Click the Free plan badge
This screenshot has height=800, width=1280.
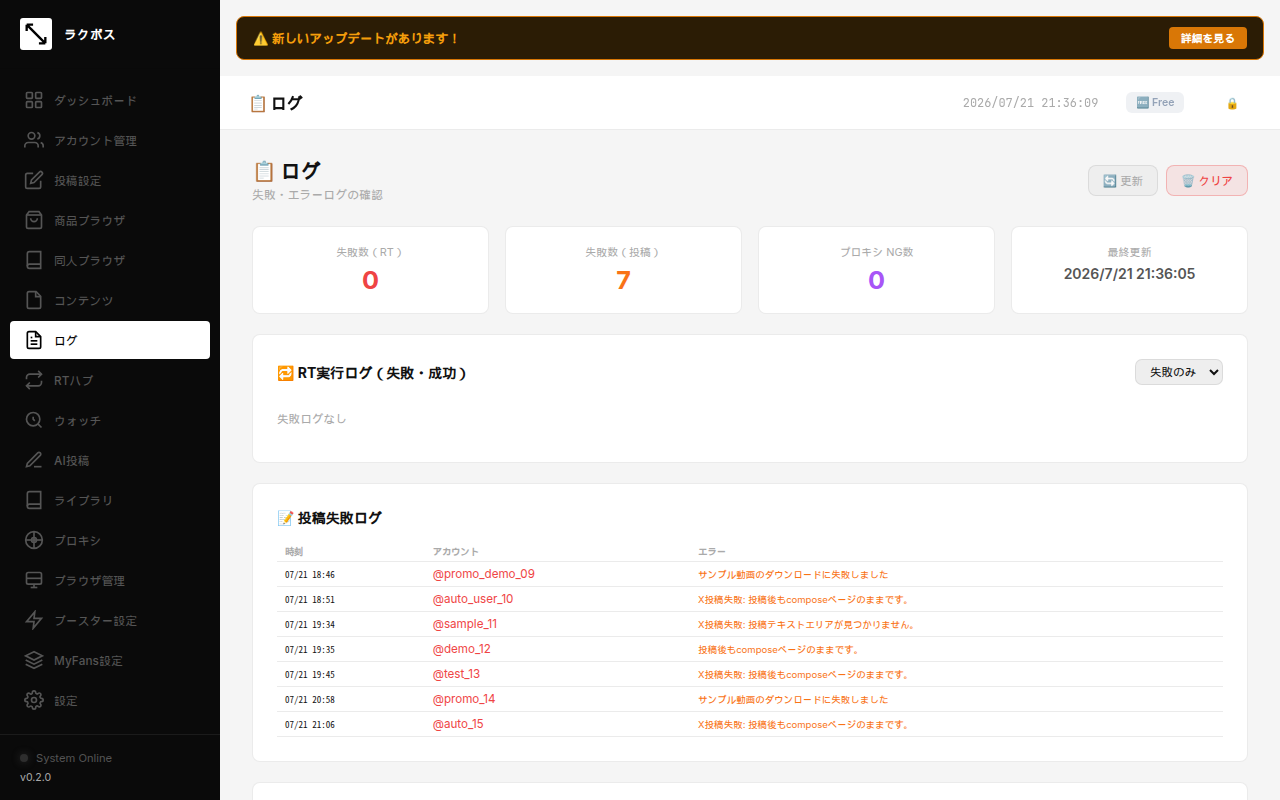click(x=1155, y=103)
